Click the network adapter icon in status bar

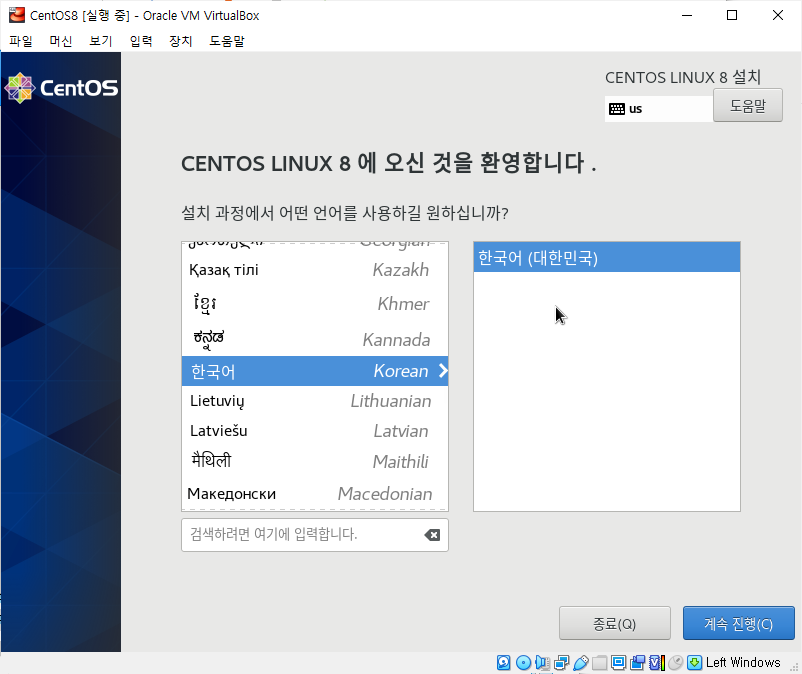click(562, 663)
